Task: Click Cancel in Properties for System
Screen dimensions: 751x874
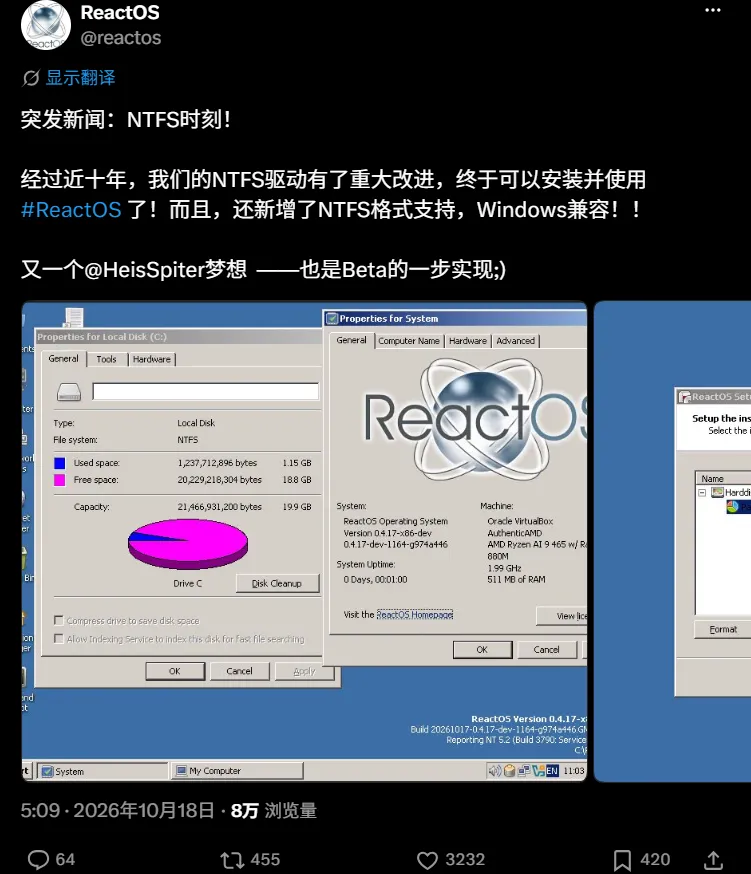Action: (x=546, y=649)
